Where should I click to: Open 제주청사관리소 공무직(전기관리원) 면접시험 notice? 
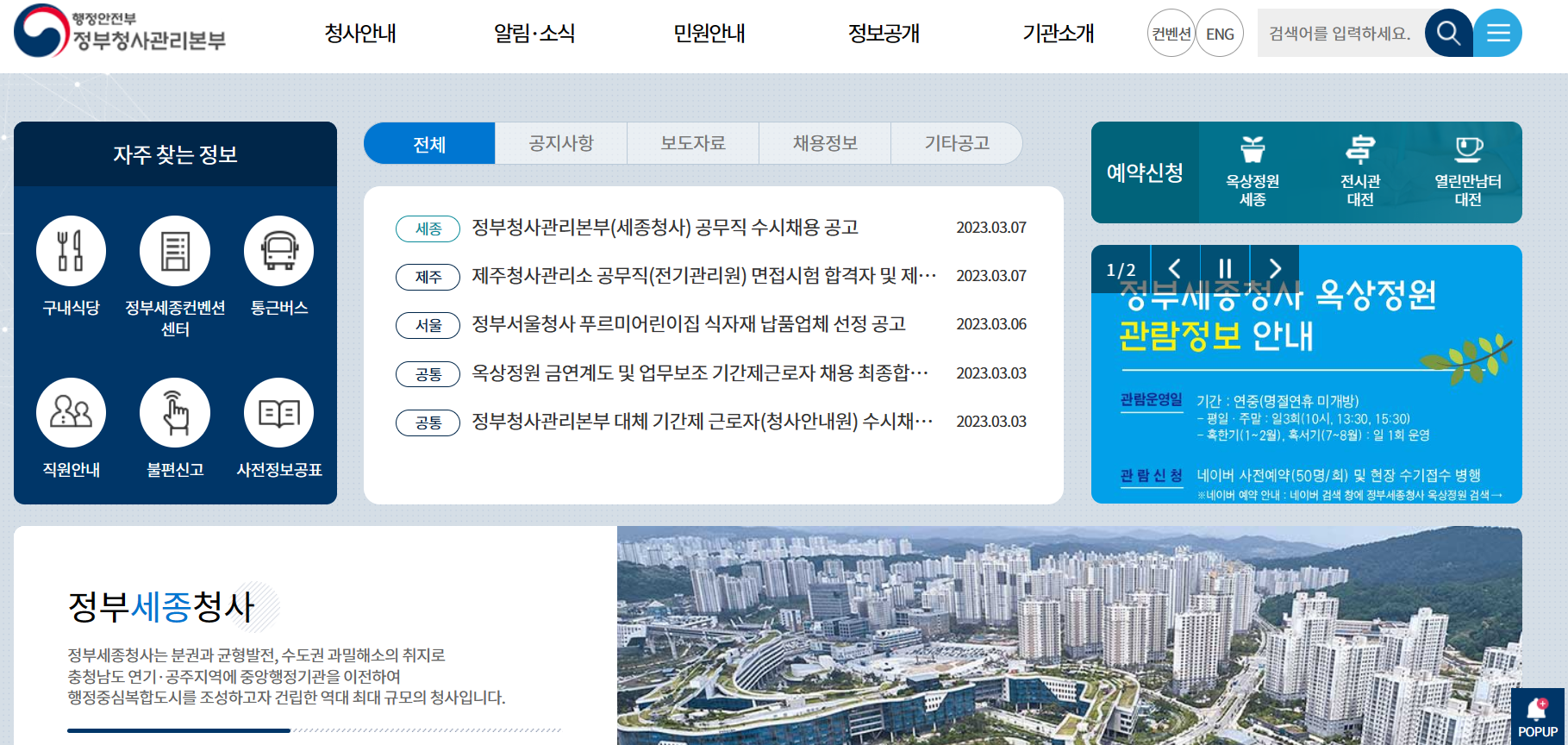click(x=703, y=276)
